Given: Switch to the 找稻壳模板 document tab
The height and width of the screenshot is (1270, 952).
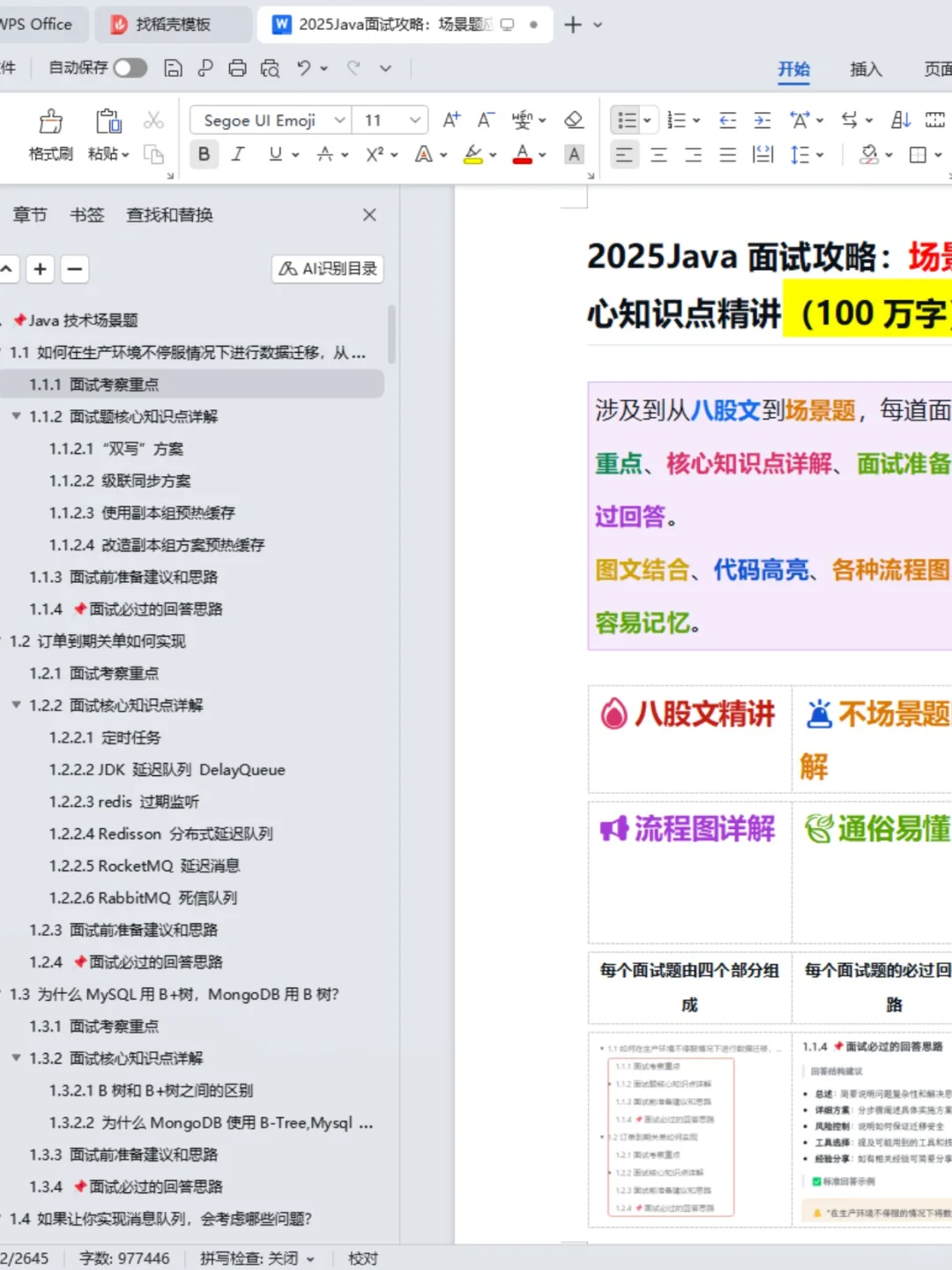Looking at the screenshot, I should coord(173,25).
